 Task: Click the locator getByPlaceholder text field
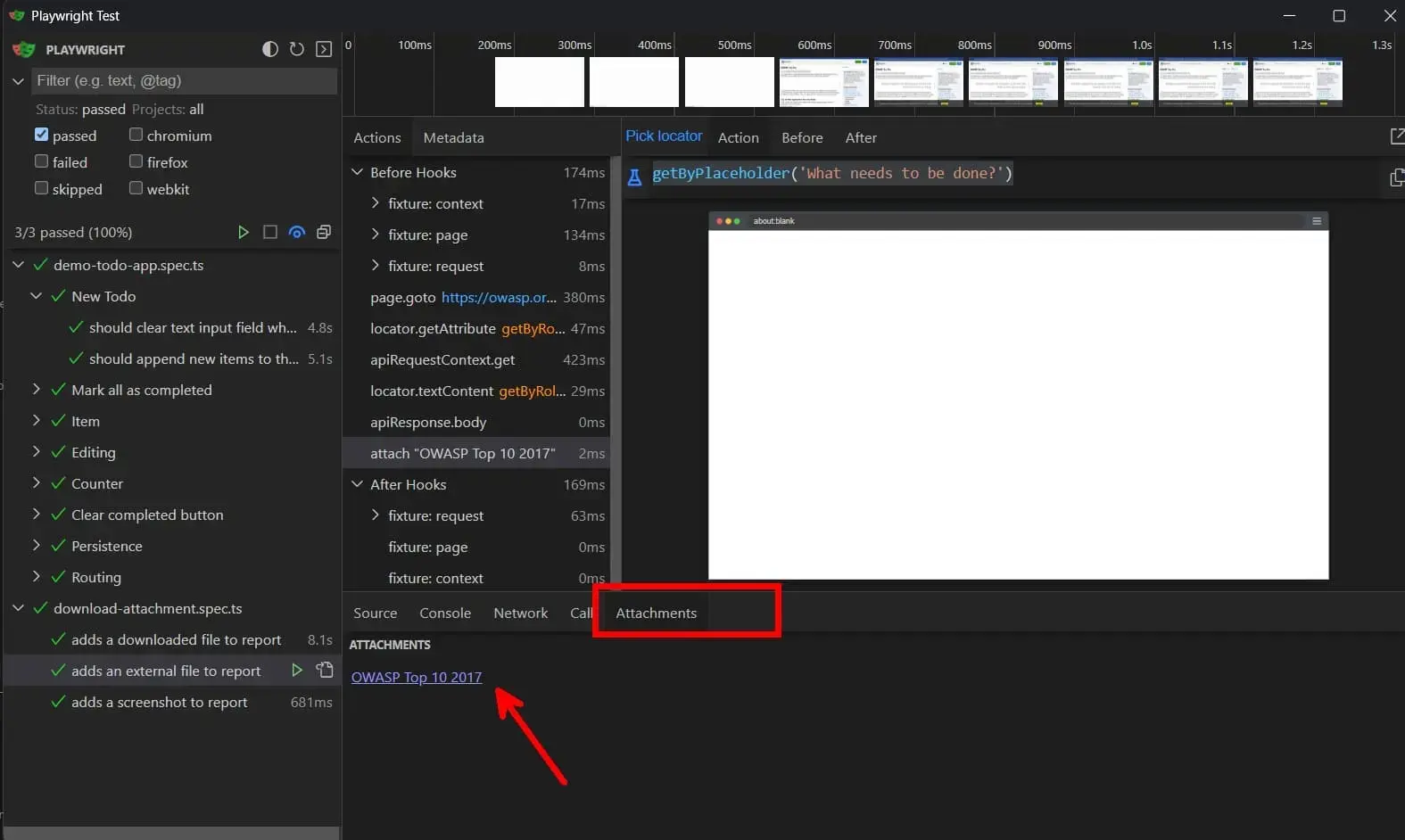(x=832, y=173)
